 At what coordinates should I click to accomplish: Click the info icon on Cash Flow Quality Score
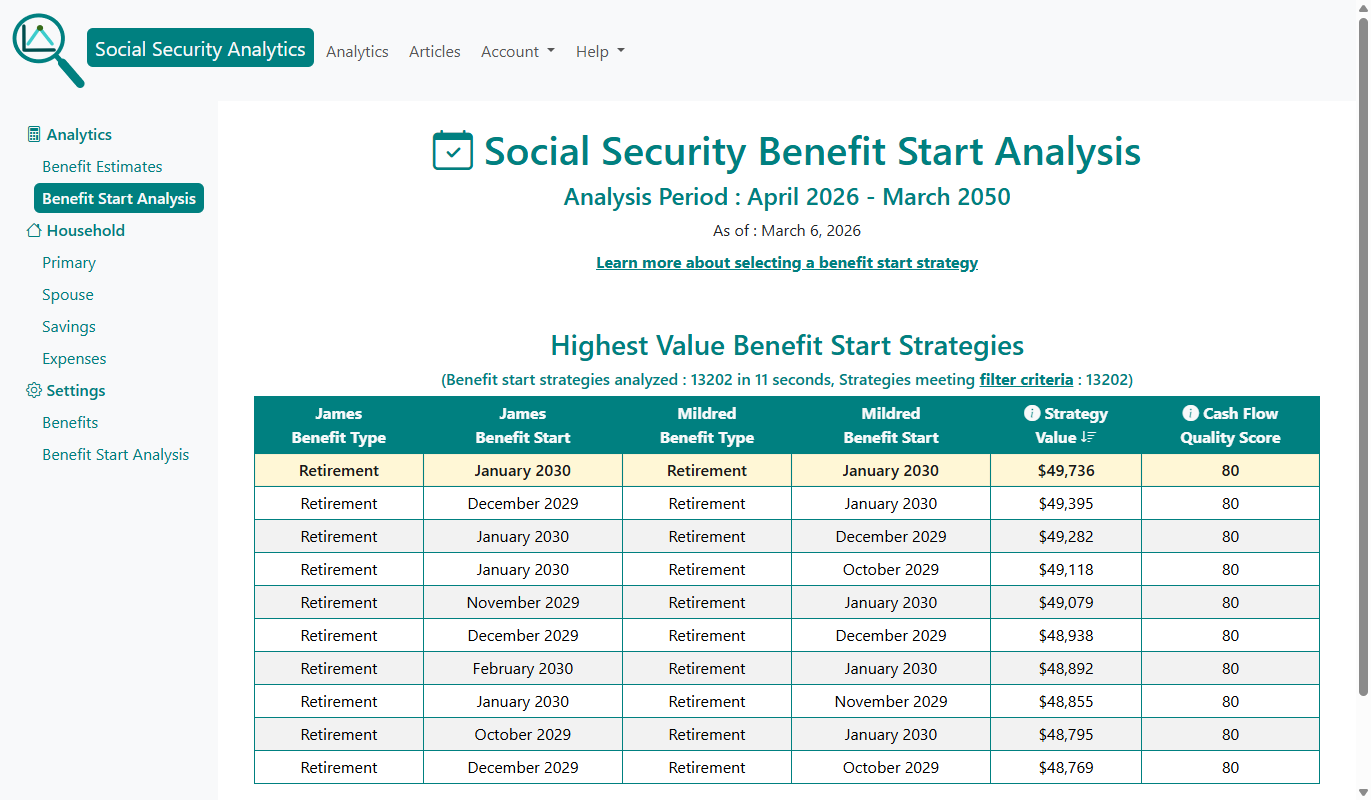point(1194,412)
